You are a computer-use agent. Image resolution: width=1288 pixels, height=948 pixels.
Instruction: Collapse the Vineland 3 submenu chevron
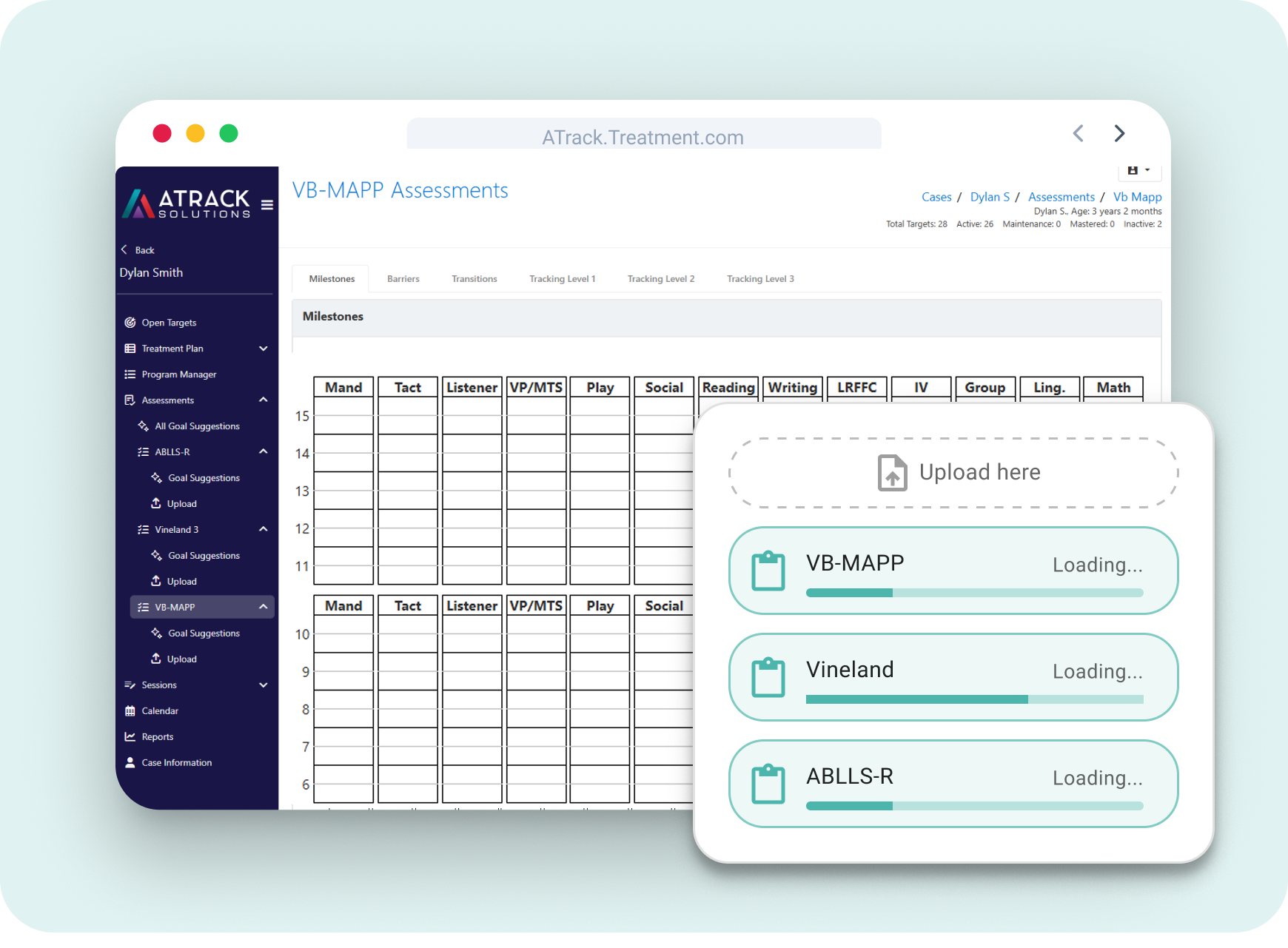(x=264, y=529)
